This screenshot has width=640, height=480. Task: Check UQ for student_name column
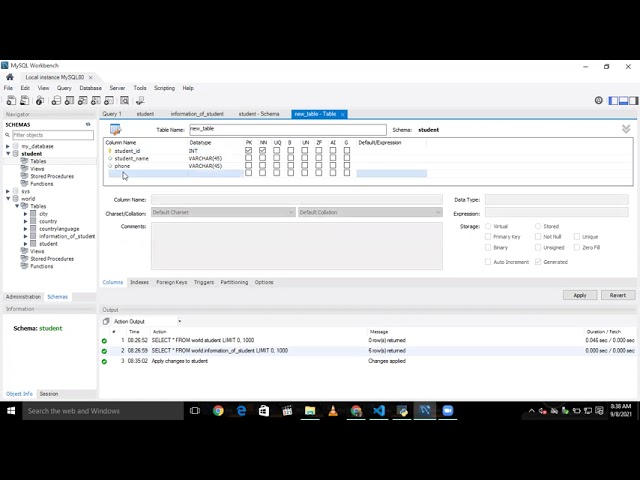point(277,158)
